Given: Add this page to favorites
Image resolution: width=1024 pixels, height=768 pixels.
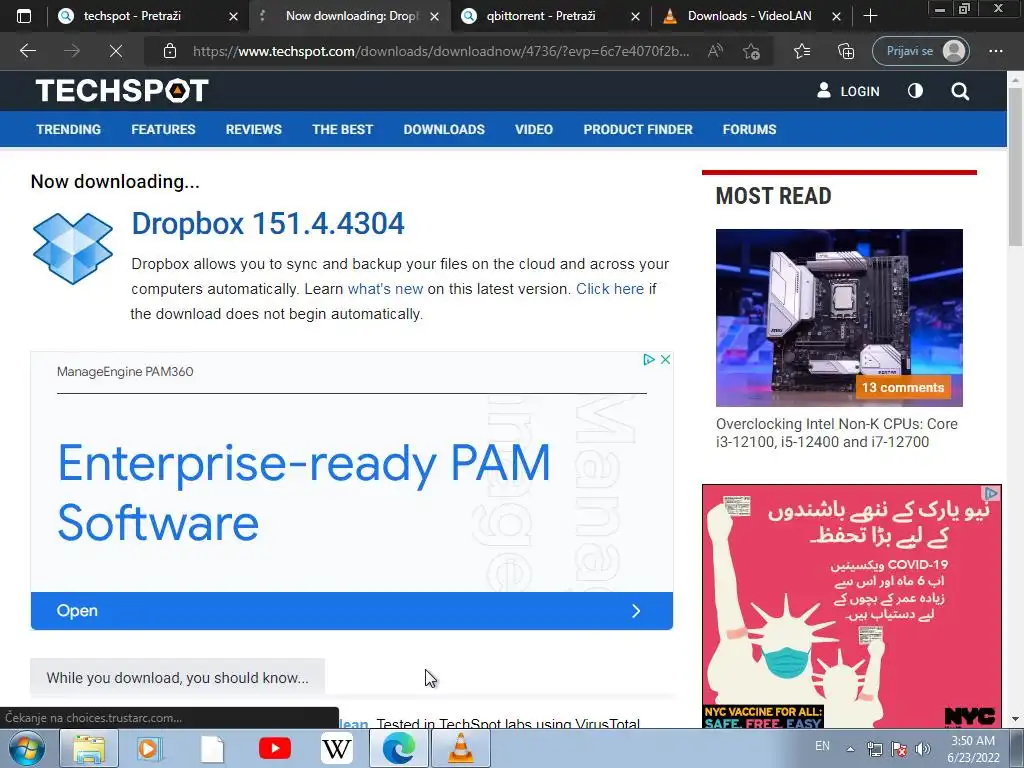Looking at the screenshot, I should (751, 51).
